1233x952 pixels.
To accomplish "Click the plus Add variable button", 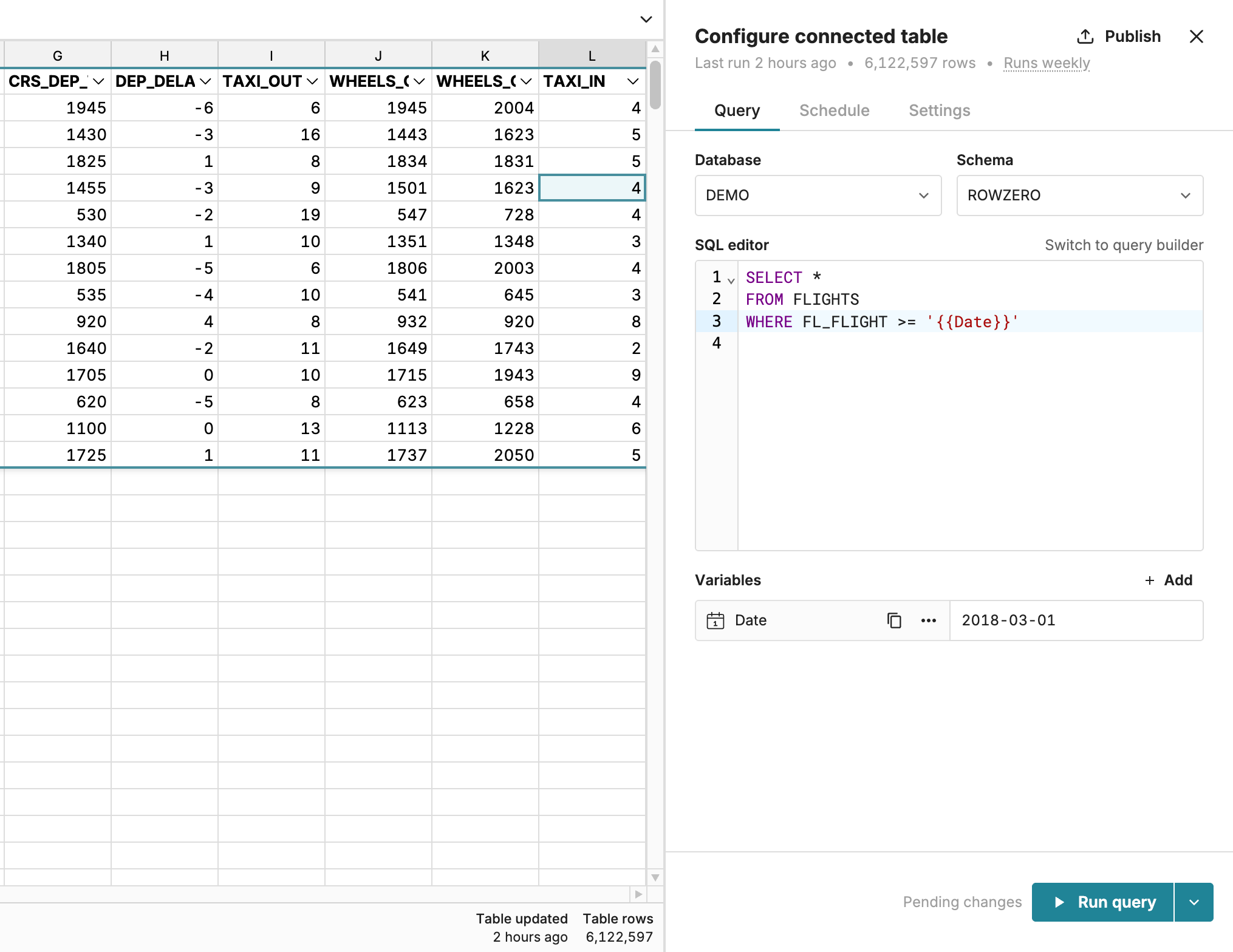I will point(1168,580).
